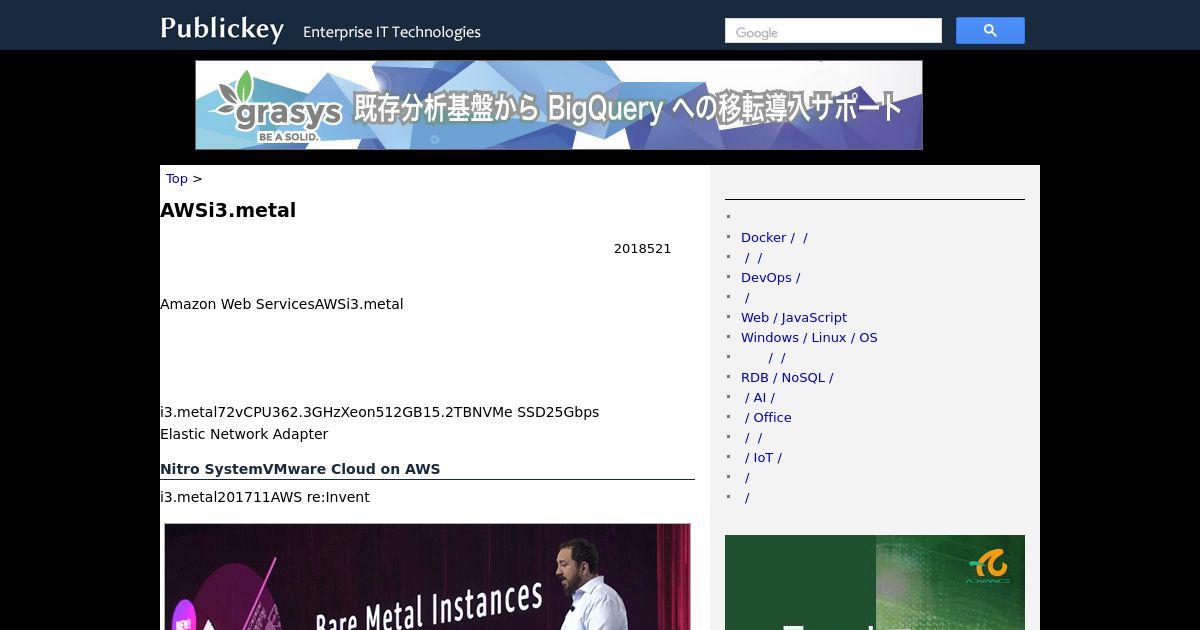This screenshot has height=630, width=1200.
Task: Click the AWSi3.metal article headline
Action: (228, 210)
